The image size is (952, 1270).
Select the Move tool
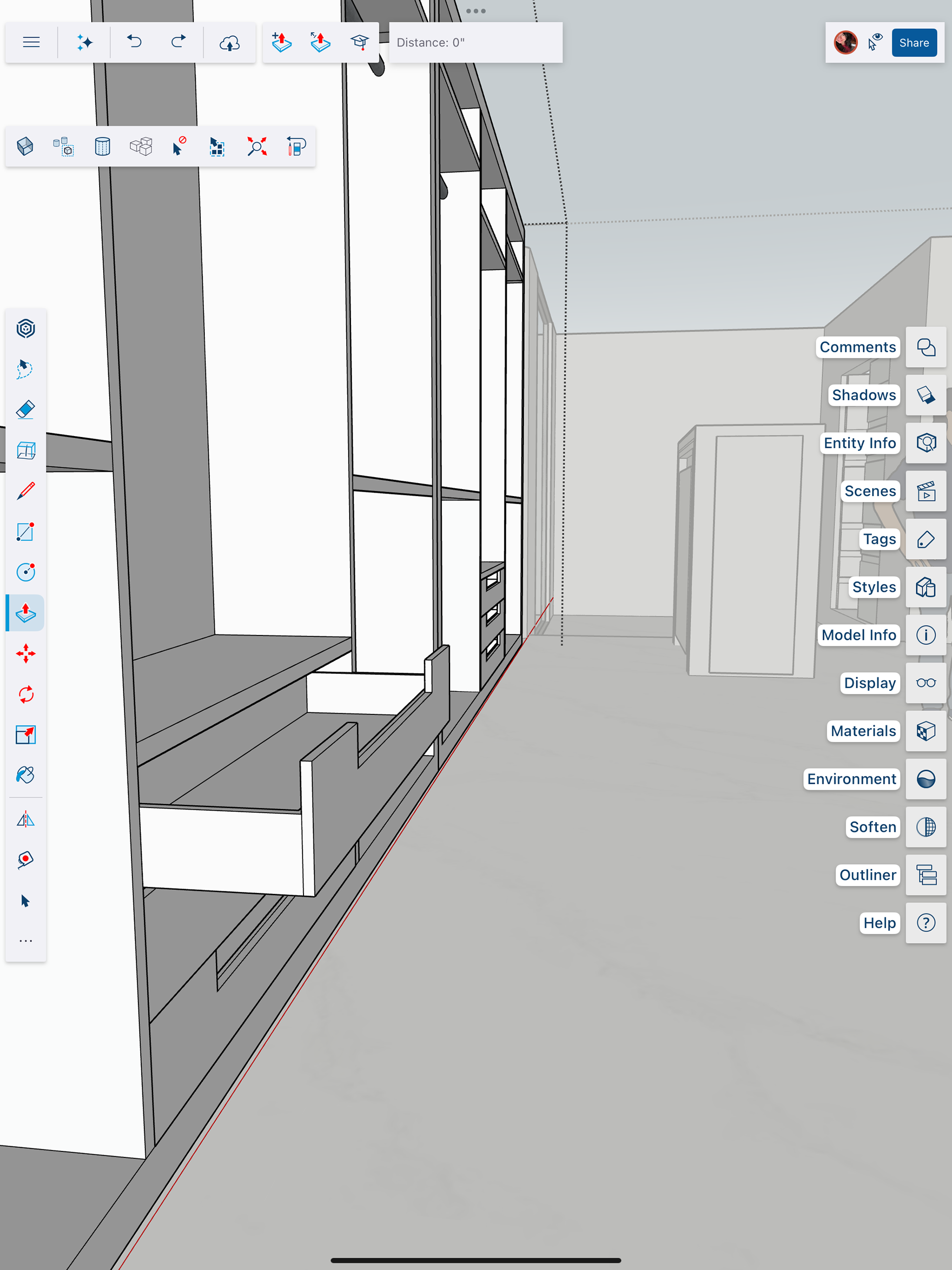(25, 653)
